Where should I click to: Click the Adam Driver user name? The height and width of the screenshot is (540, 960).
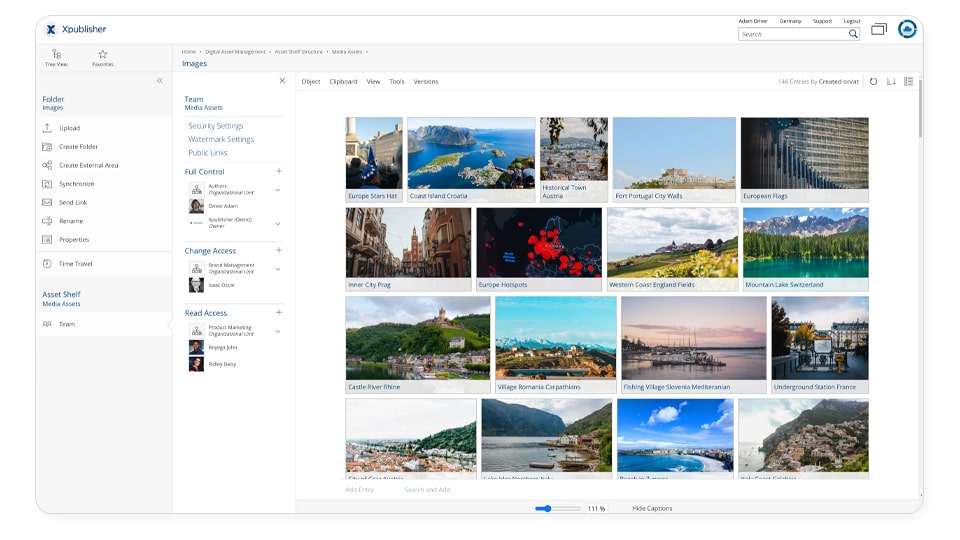click(752, 21)
